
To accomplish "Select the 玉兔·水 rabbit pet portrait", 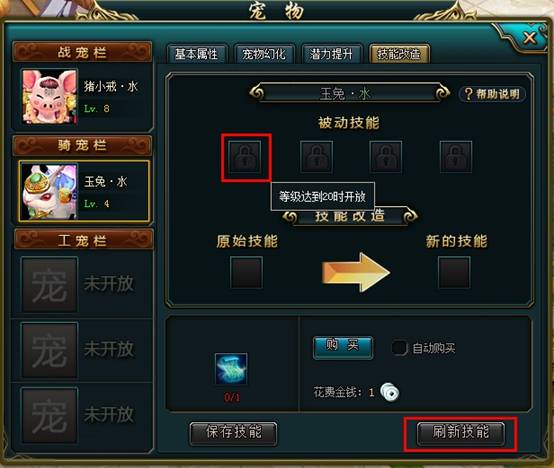I will (x=49, y=191).
